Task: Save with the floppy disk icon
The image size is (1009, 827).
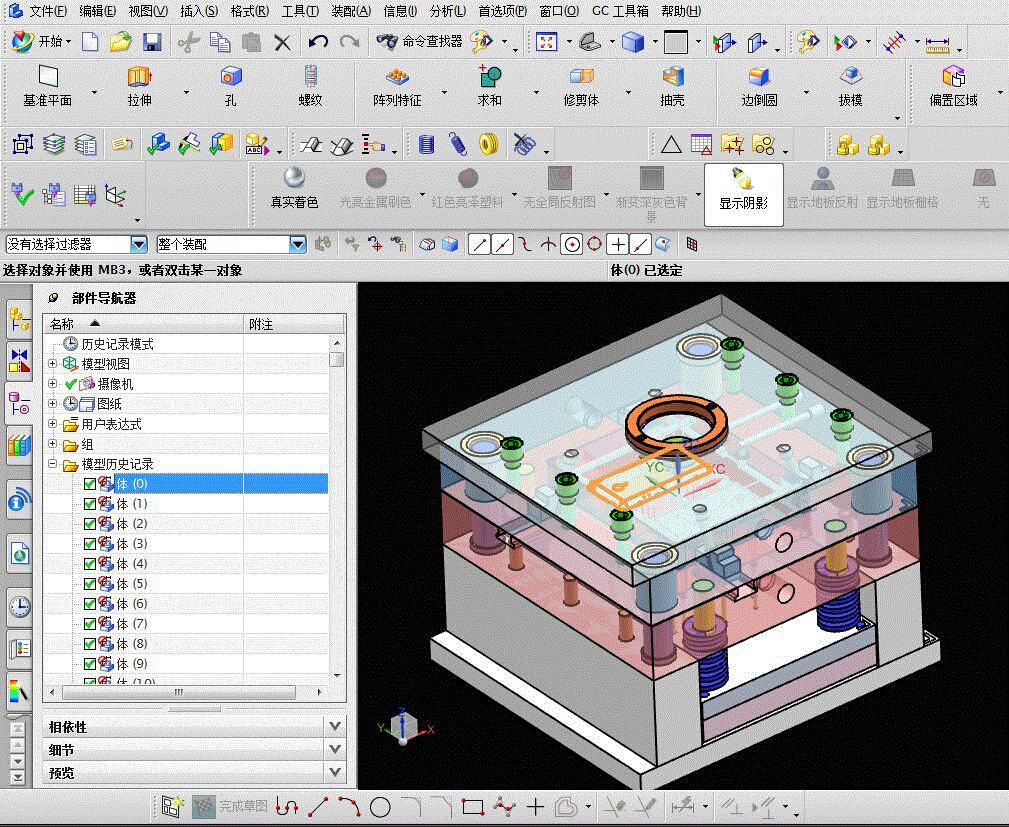Action: [152, 42]
